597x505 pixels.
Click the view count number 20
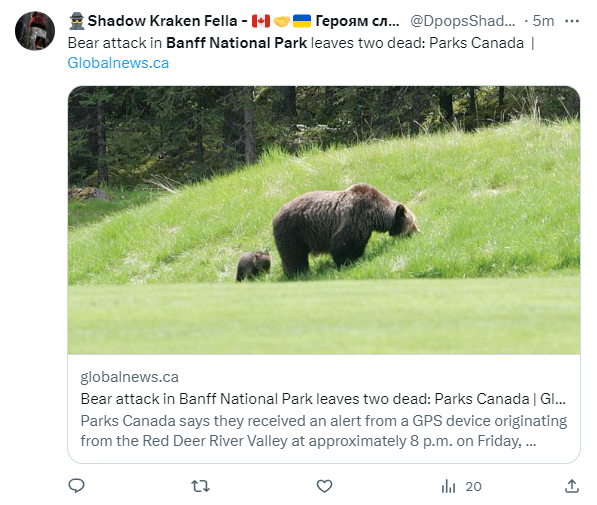(x=474, y=486)
